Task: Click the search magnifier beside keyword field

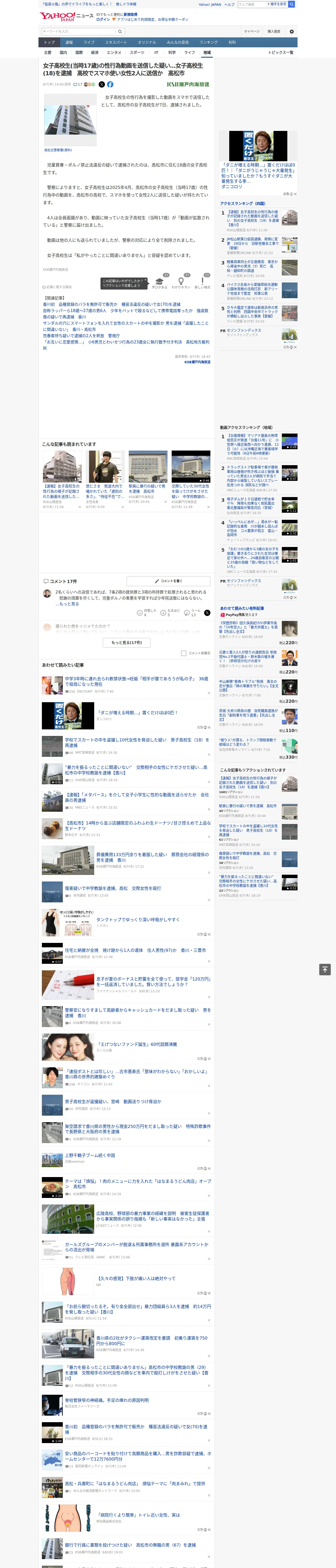Action: tap(120, 32)
